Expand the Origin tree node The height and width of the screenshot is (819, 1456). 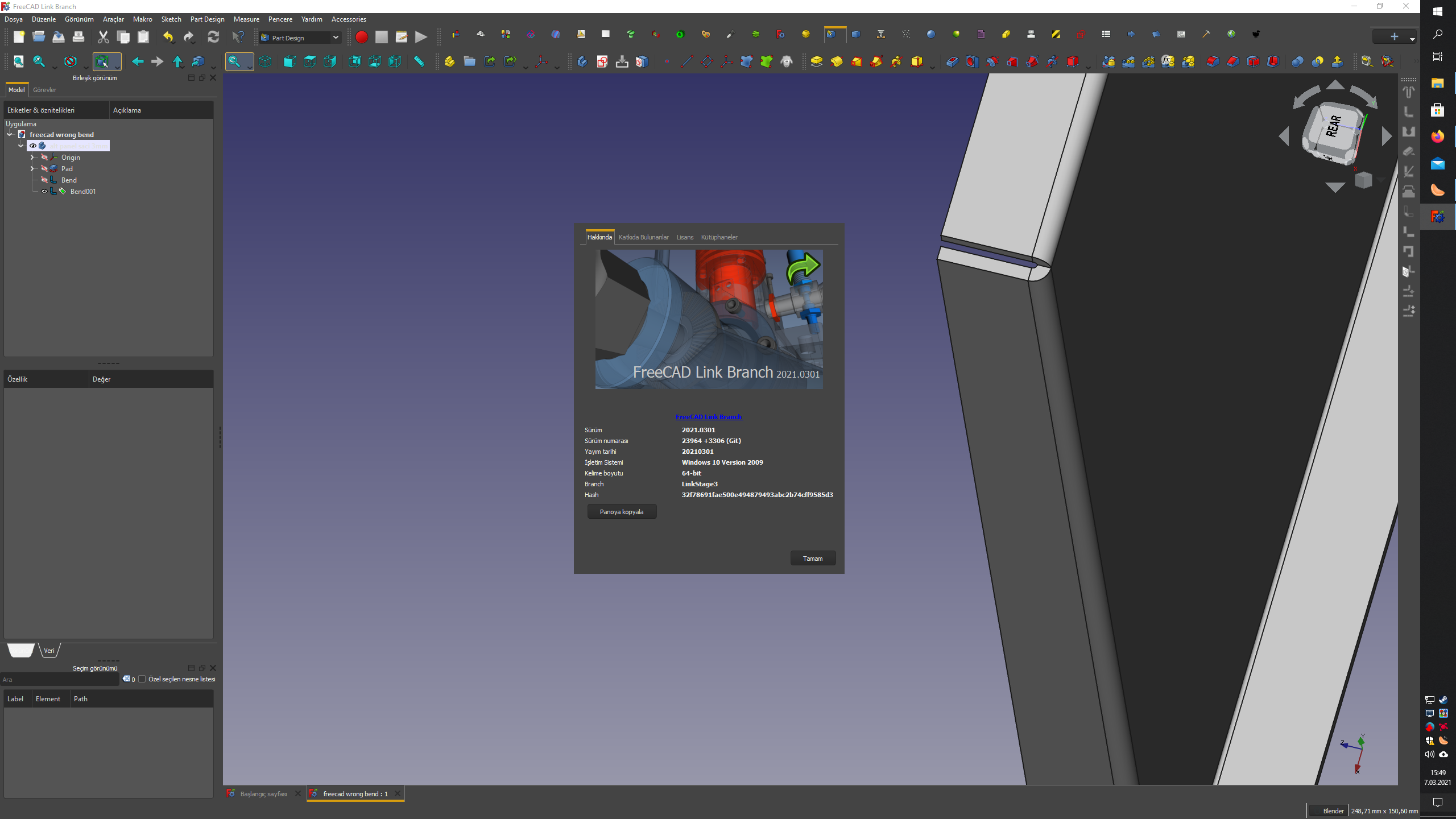pos(32,158)
